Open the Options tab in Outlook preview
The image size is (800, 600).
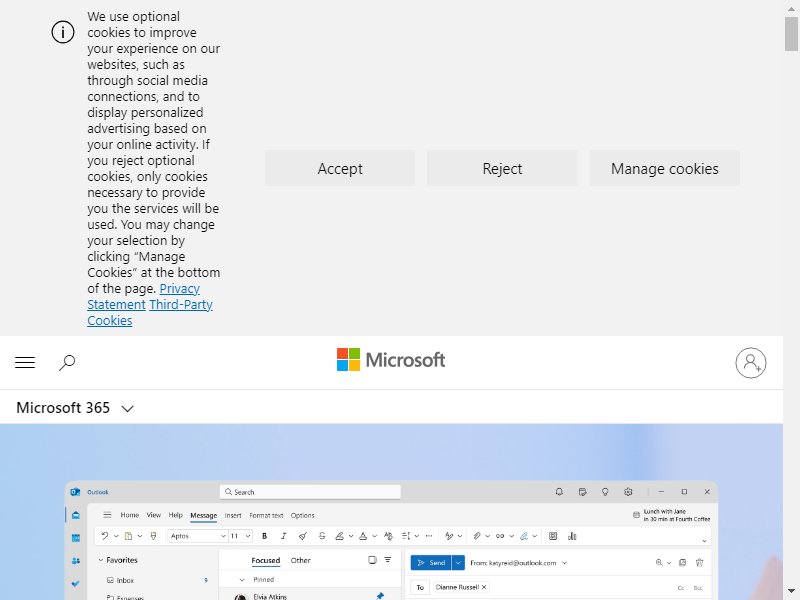click(x=303, y=515)
